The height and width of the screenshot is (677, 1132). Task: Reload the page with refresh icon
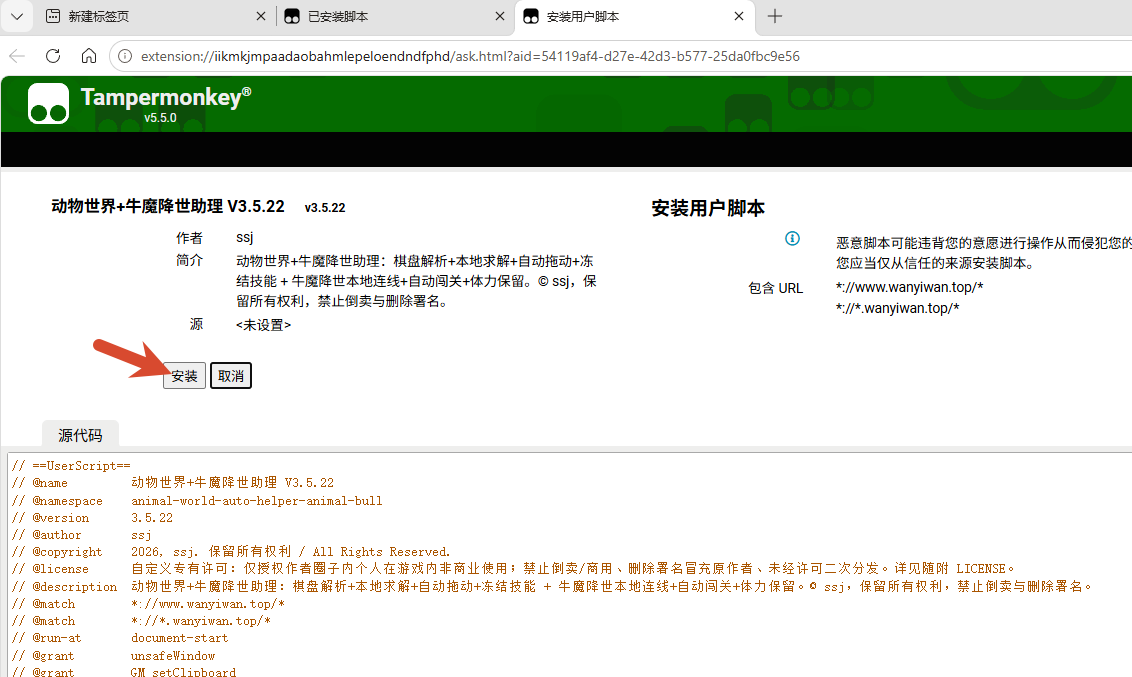tap(53, 56)
